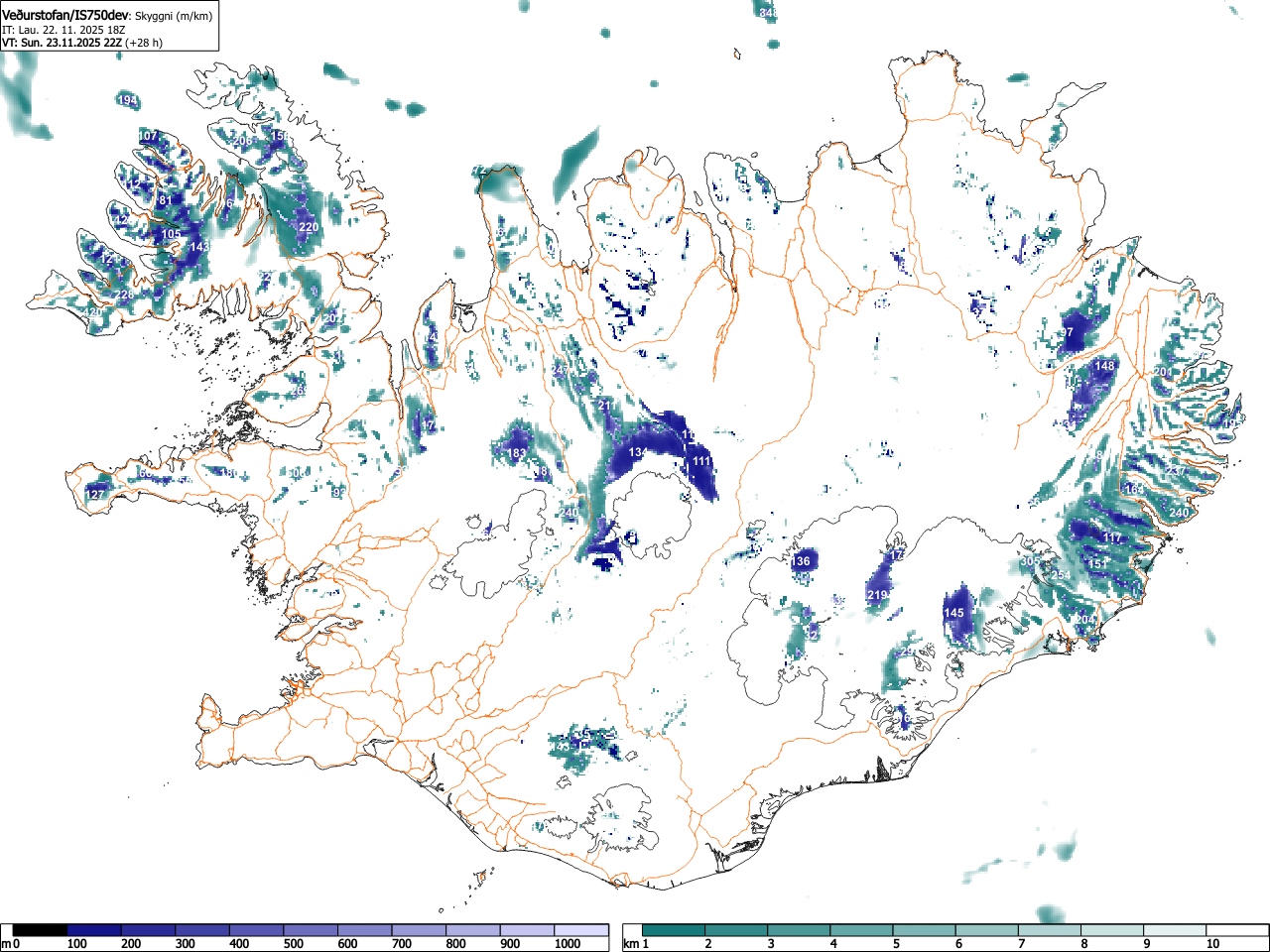Choose the 4–5 km legend swatch
The height and width of the screenshot is (952, 1270).
[861, 930]
